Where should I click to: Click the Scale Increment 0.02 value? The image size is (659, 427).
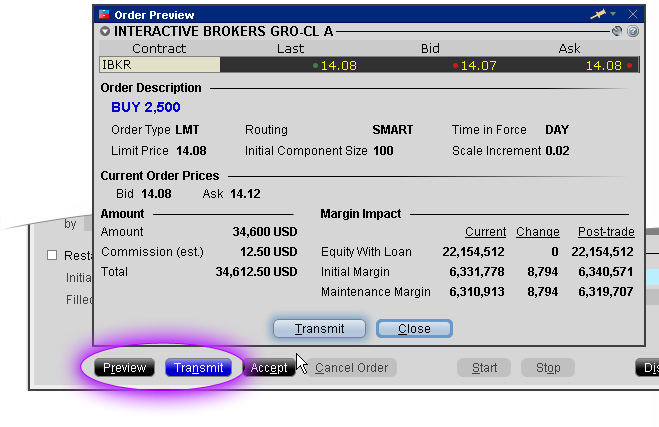click(557, 151)
